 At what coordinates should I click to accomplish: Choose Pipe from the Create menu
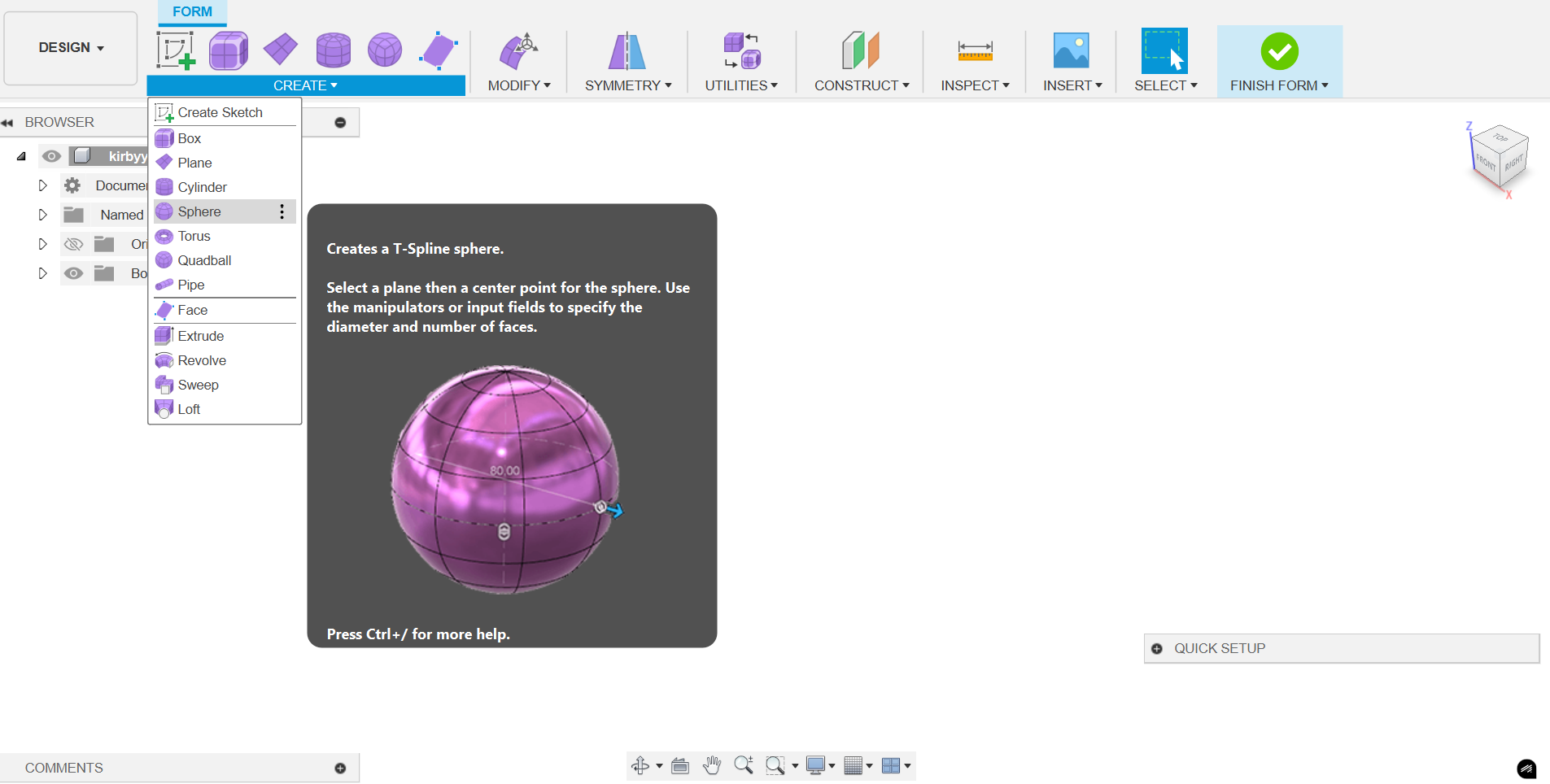tap(225, 285)
